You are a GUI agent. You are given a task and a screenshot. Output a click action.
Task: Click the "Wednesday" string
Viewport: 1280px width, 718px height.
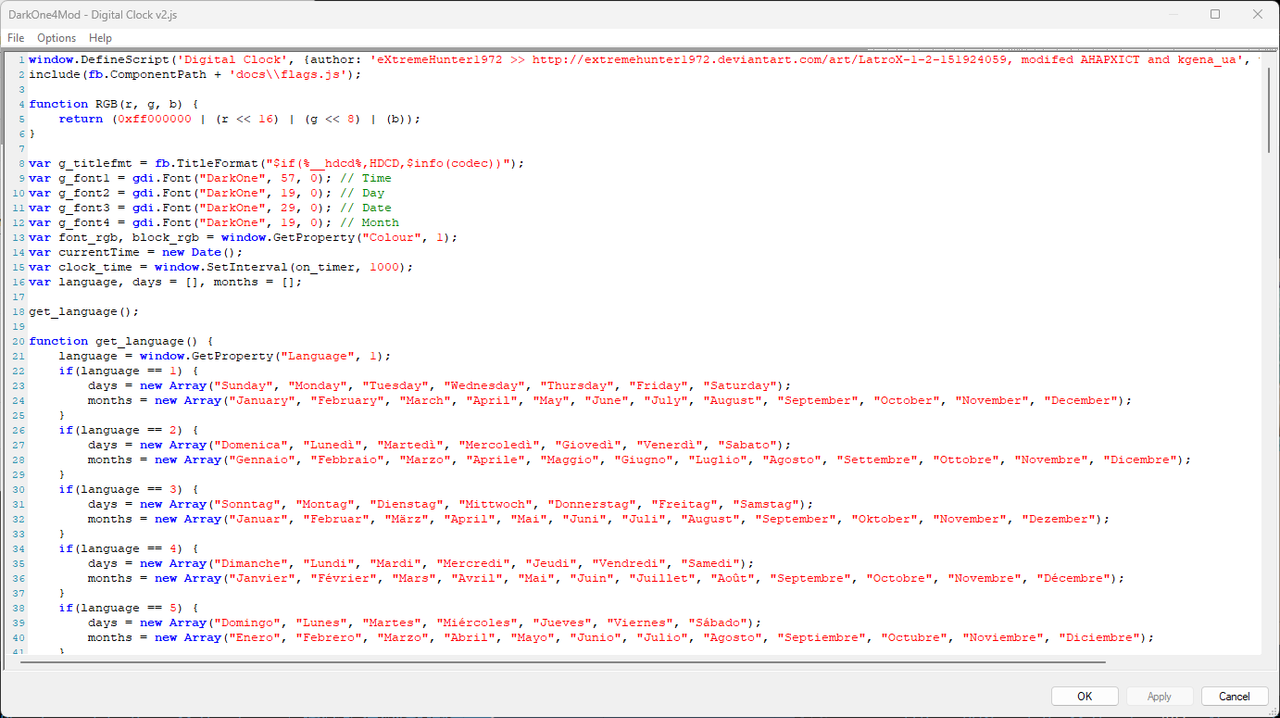click(484, 386)
